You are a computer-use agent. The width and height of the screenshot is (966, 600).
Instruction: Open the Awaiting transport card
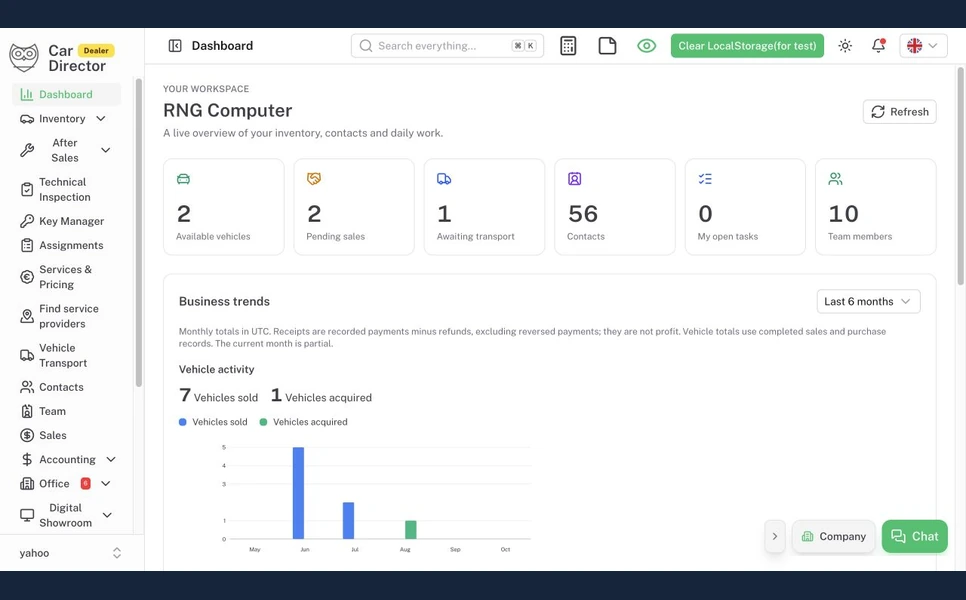(484, 207)
